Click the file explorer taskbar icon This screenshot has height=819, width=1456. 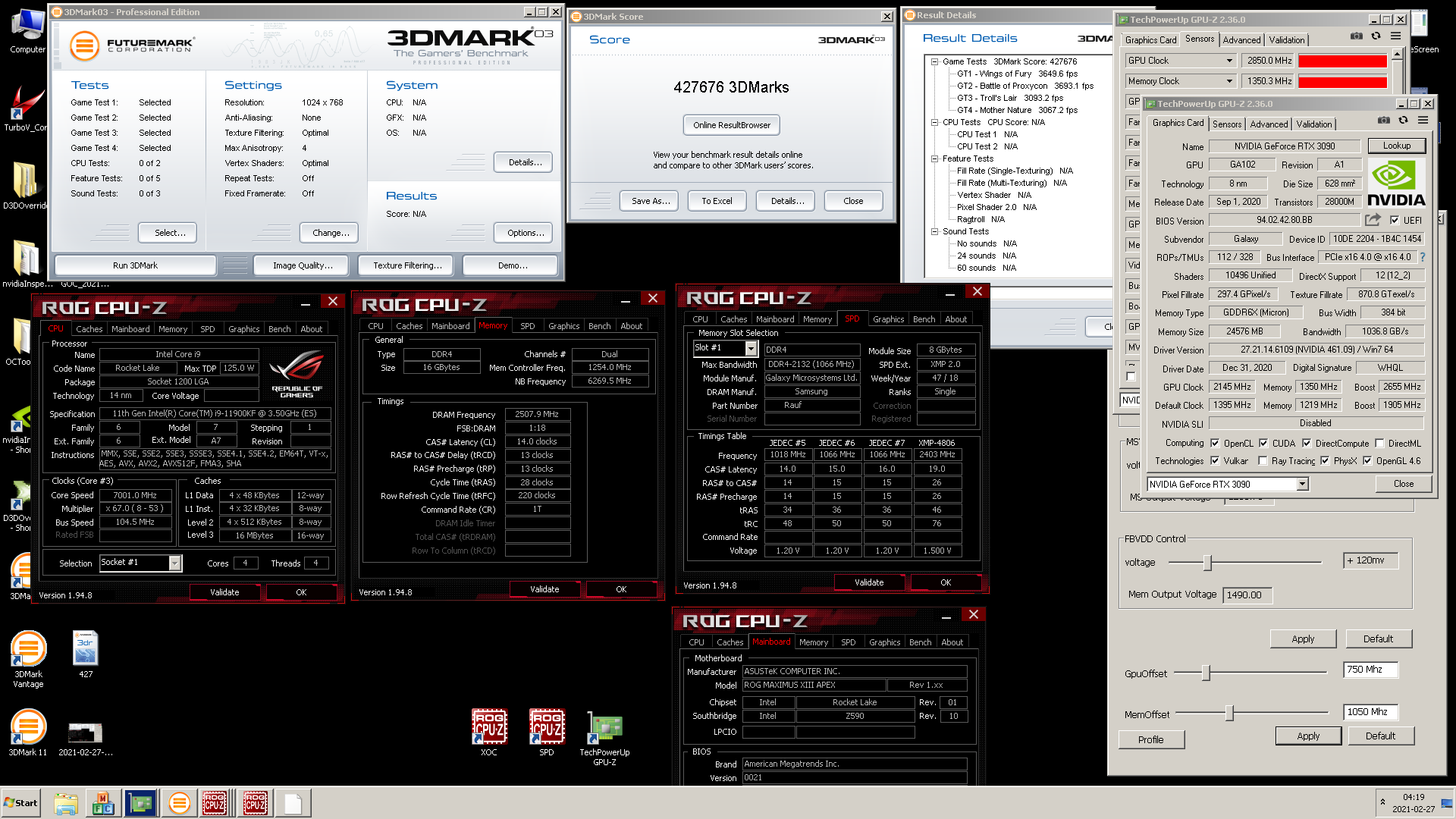(x=66, y=803)
